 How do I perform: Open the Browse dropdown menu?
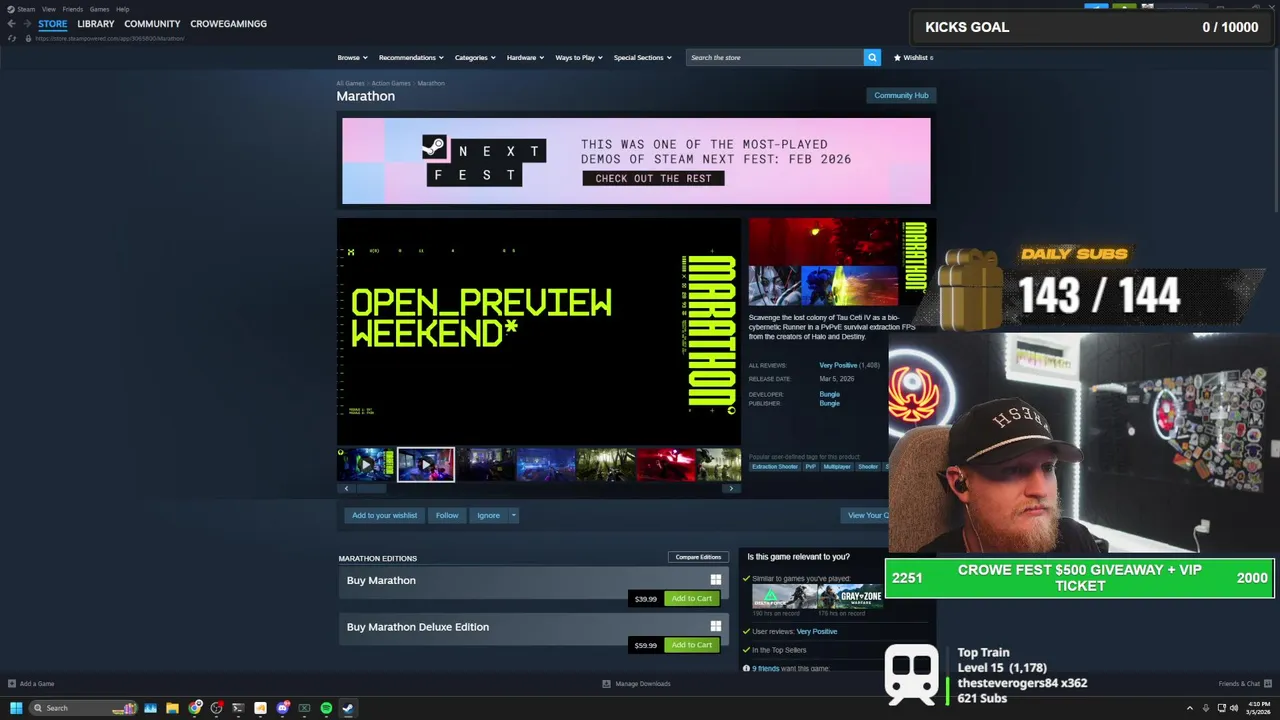pyautogui.click(x=352, y=58)
